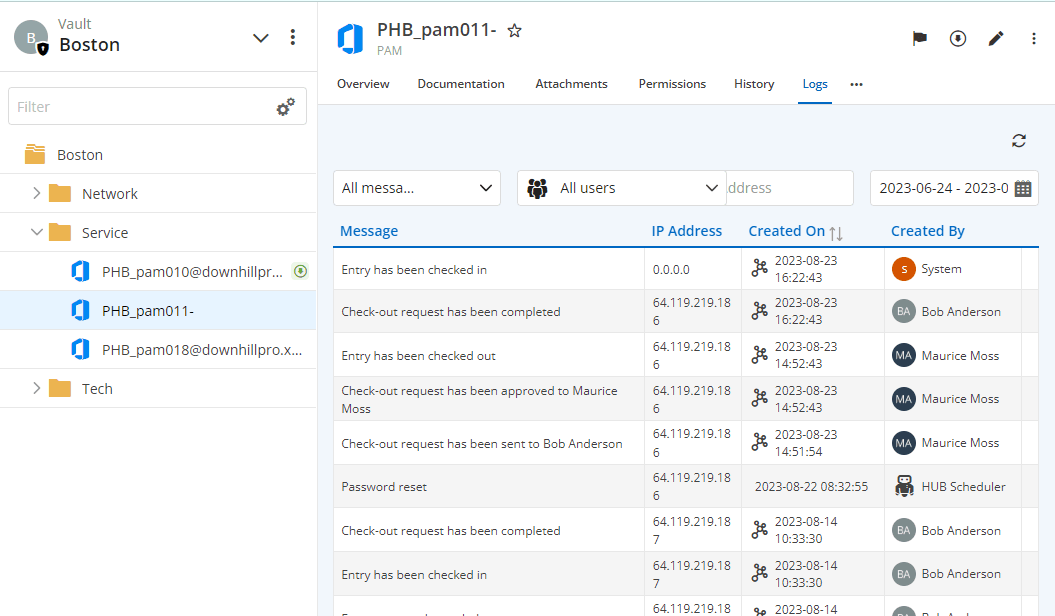This screenshot has height=616, width=1055.
Task: Collapse the Service folder
Action: [x=37, y=233]
